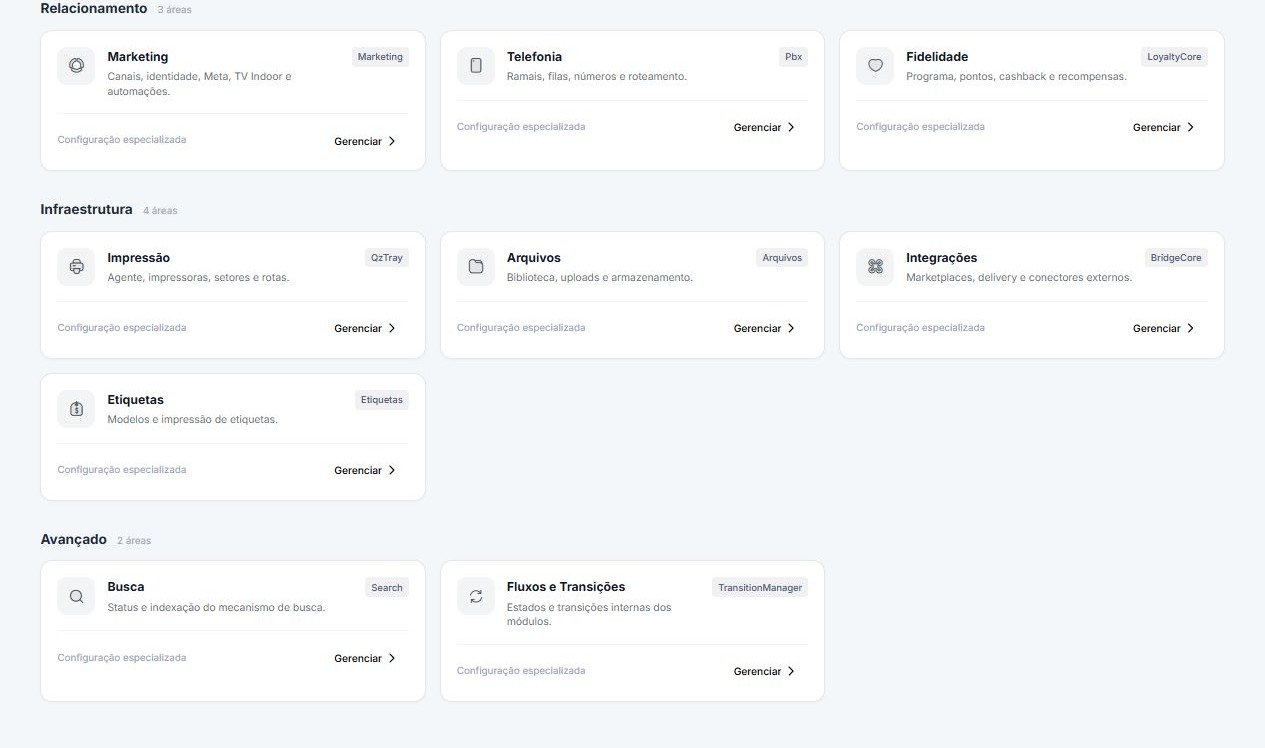
Task: Select the LoyaltyCore badge on Fidelidade
Action: (1174, 57)
